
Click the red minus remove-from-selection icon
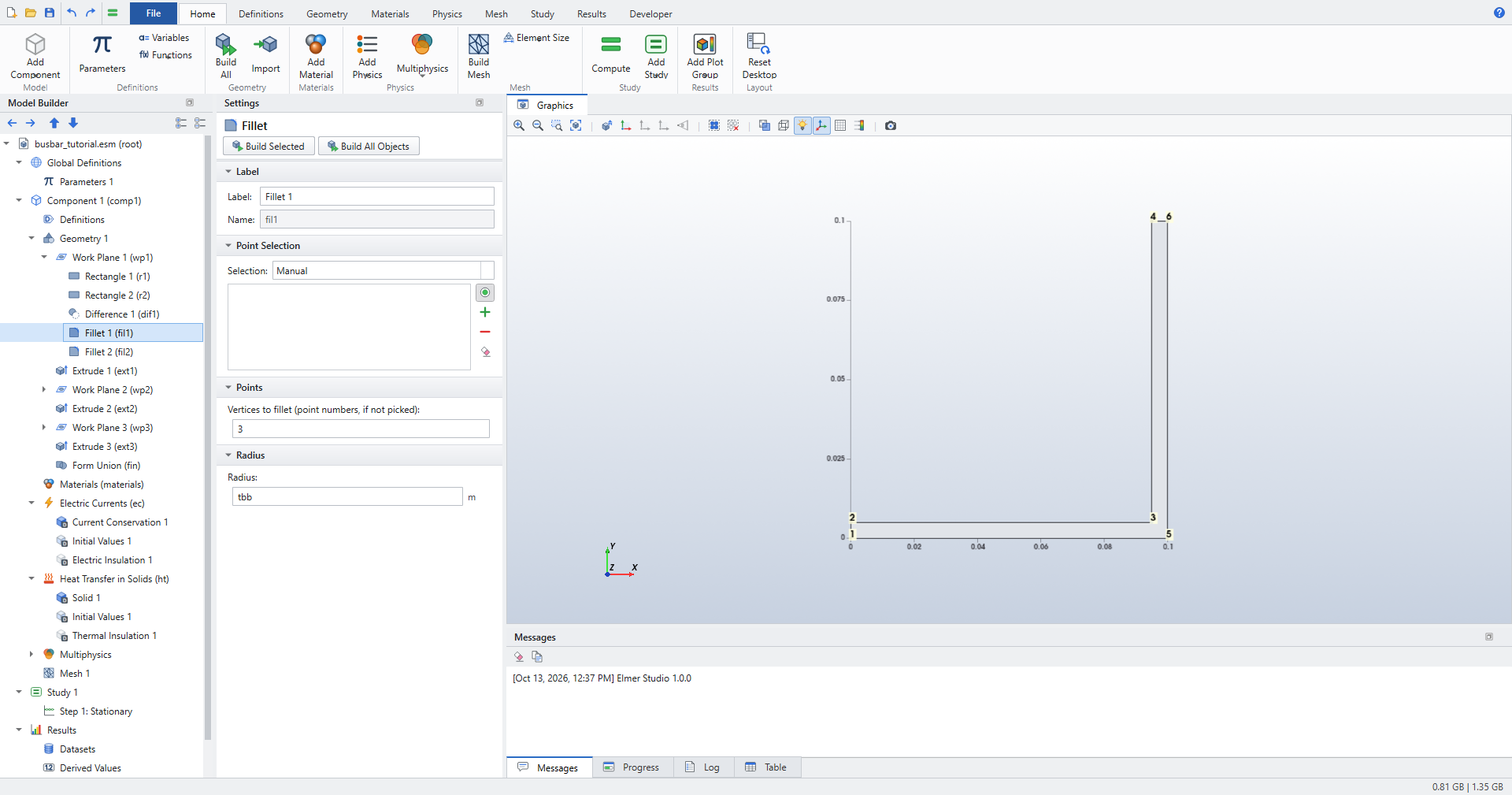click(x=485, y=332)
